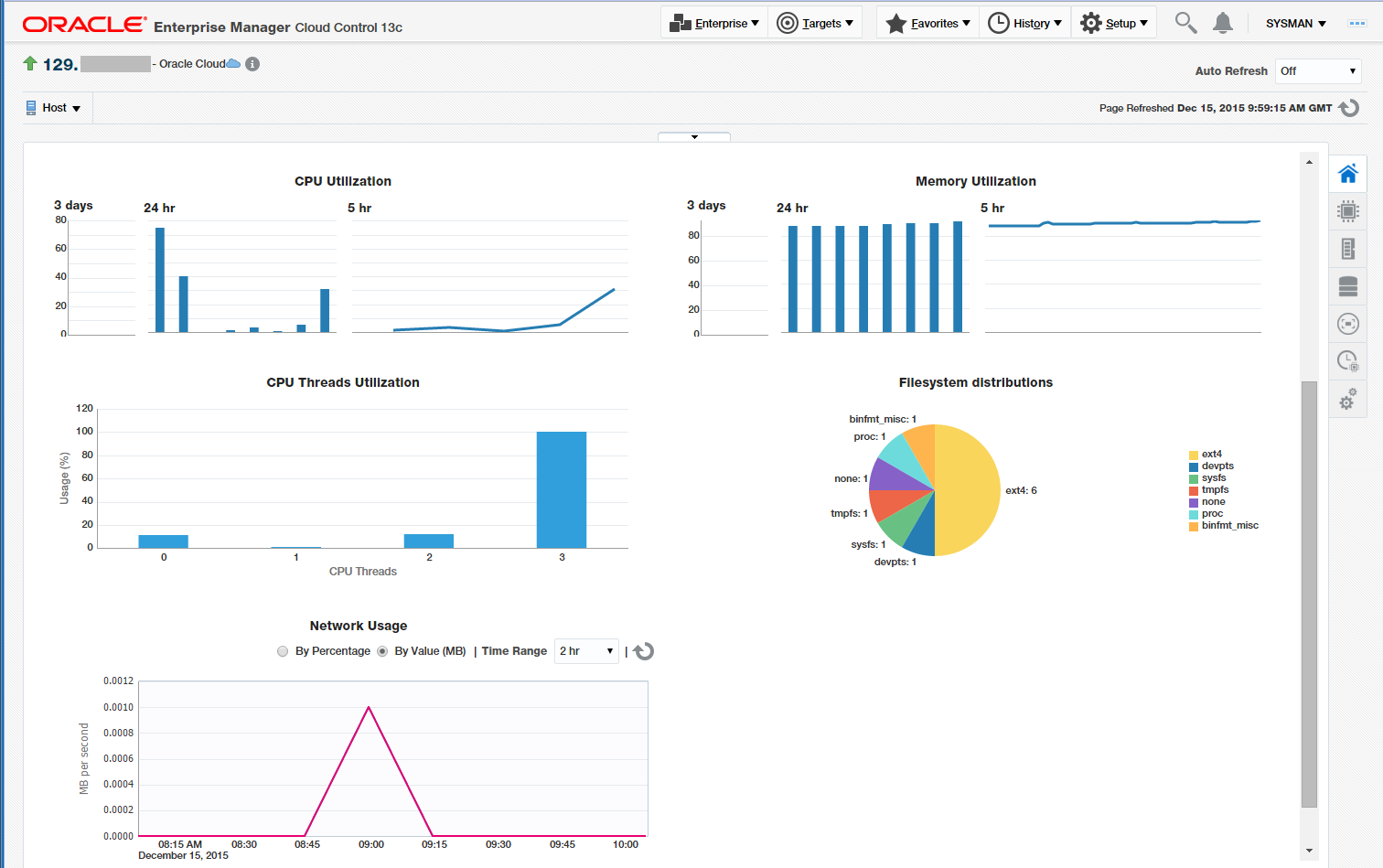This screenshot has width=1383, height=868.
Task: Click the scroll down arrow
Action: click(1309, 851)
